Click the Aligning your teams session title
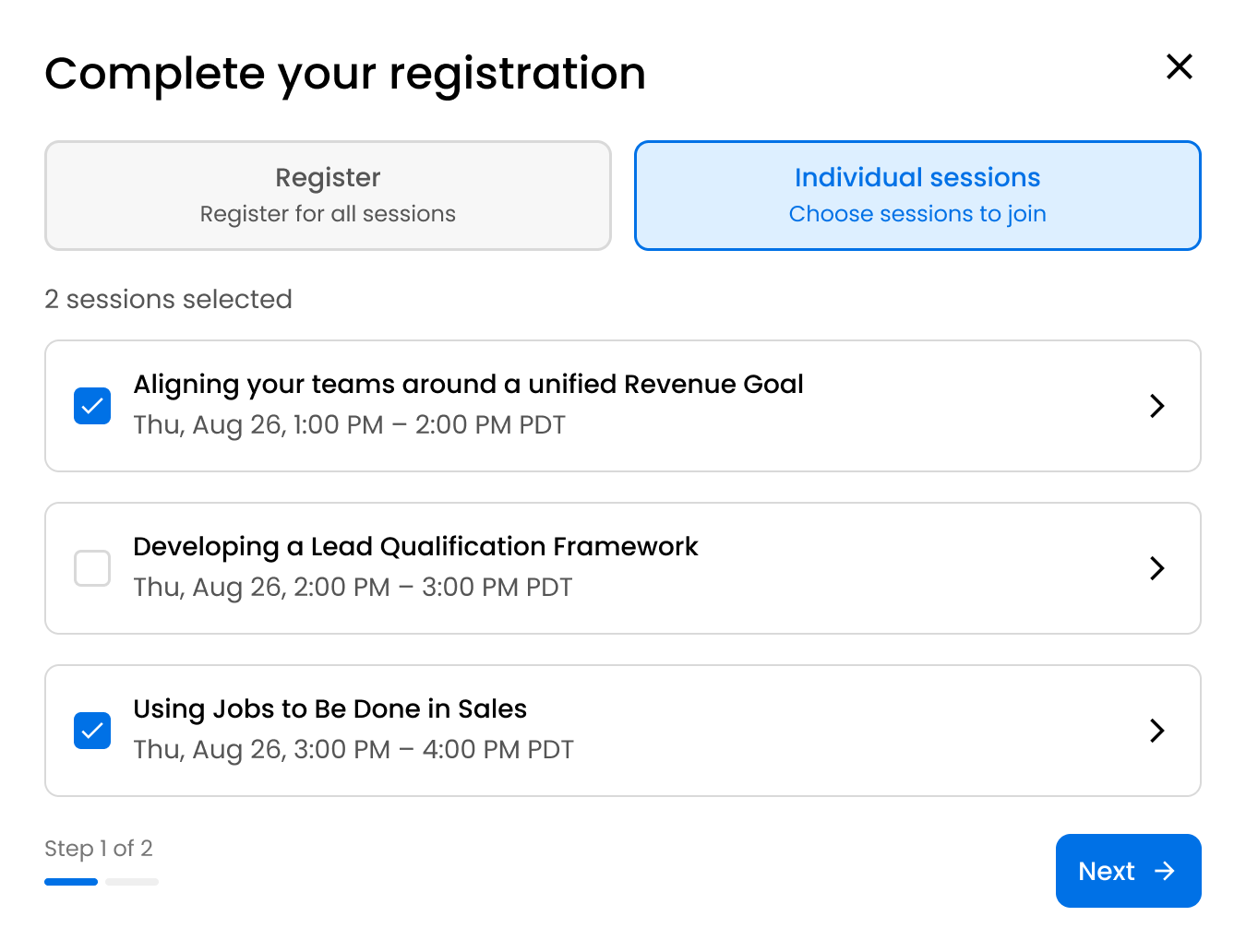This screenshot has width=1246, height=952. pos(468,384)
